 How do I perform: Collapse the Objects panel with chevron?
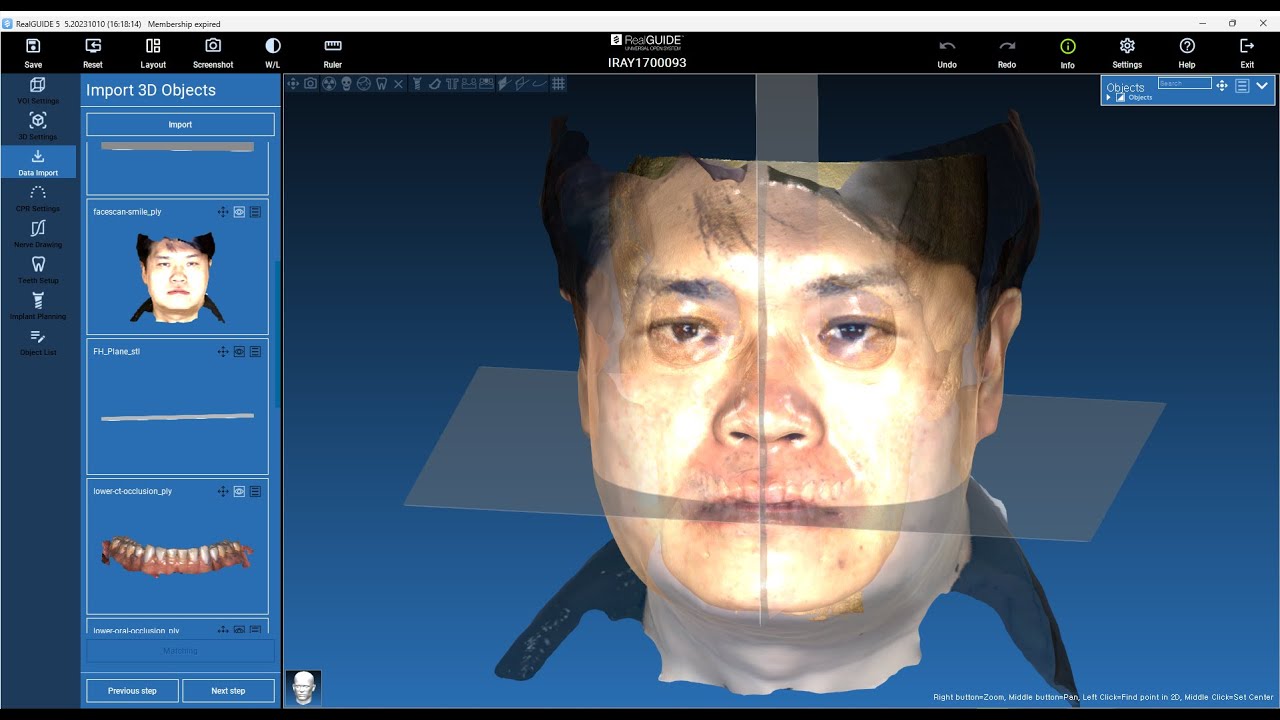[x=1262, y=86]
